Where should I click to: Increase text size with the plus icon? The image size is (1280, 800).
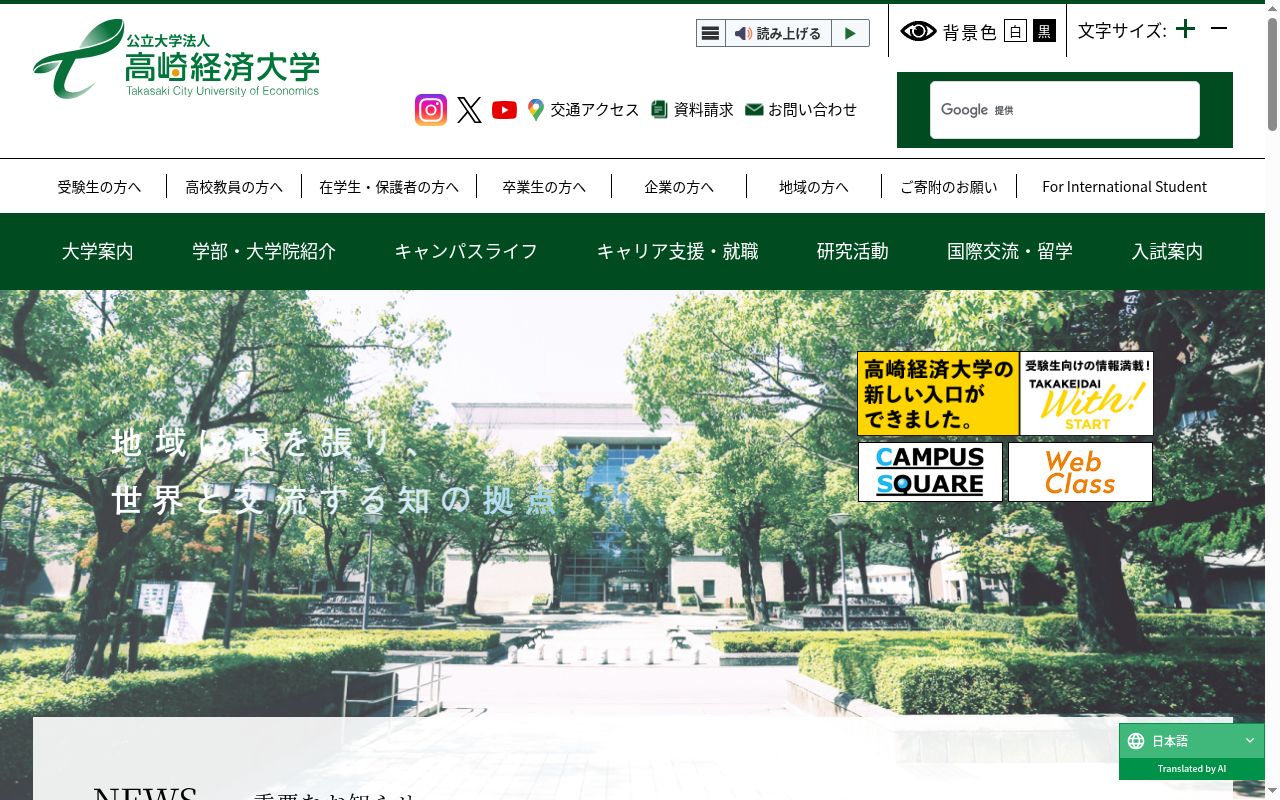pyautogui.click(x=1186, y=29)
